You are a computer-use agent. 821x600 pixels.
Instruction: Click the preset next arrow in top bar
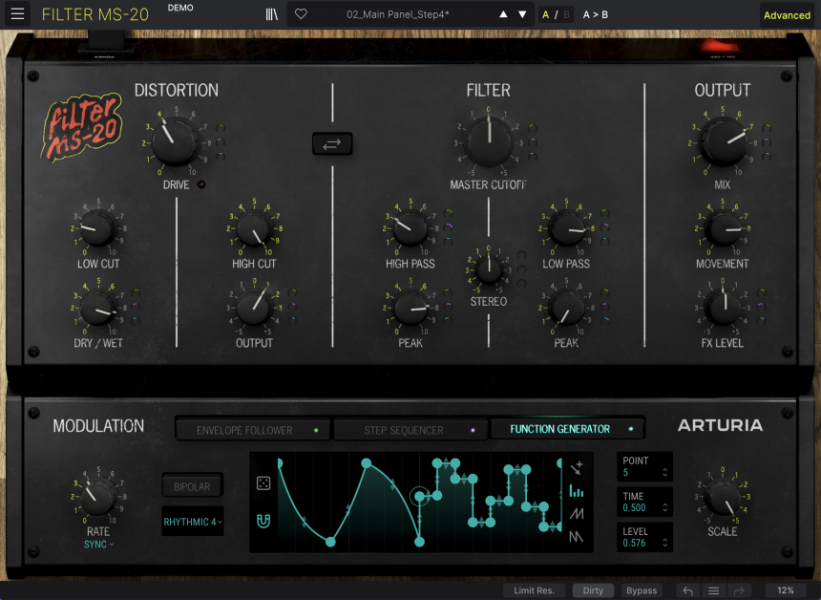[522, 14]
